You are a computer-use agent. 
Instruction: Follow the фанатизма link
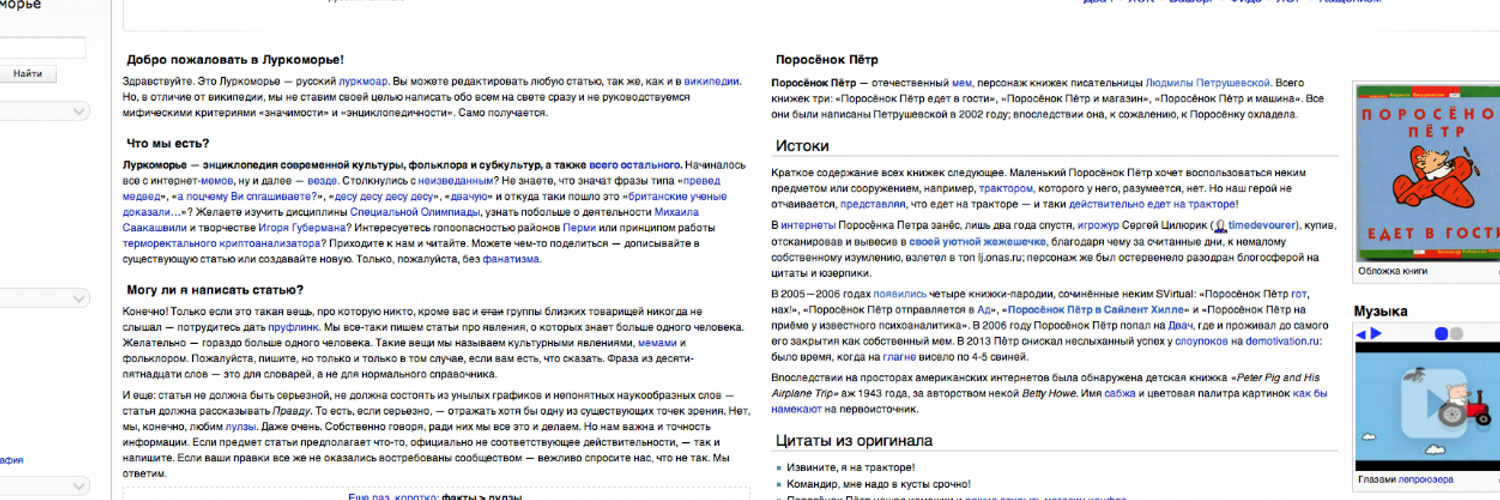(x=511, y=259)
